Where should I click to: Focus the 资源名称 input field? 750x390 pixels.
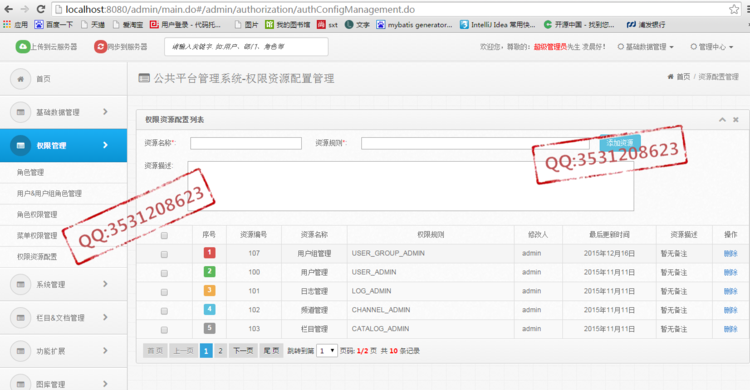pyautogui.click(x=246, y=143)
